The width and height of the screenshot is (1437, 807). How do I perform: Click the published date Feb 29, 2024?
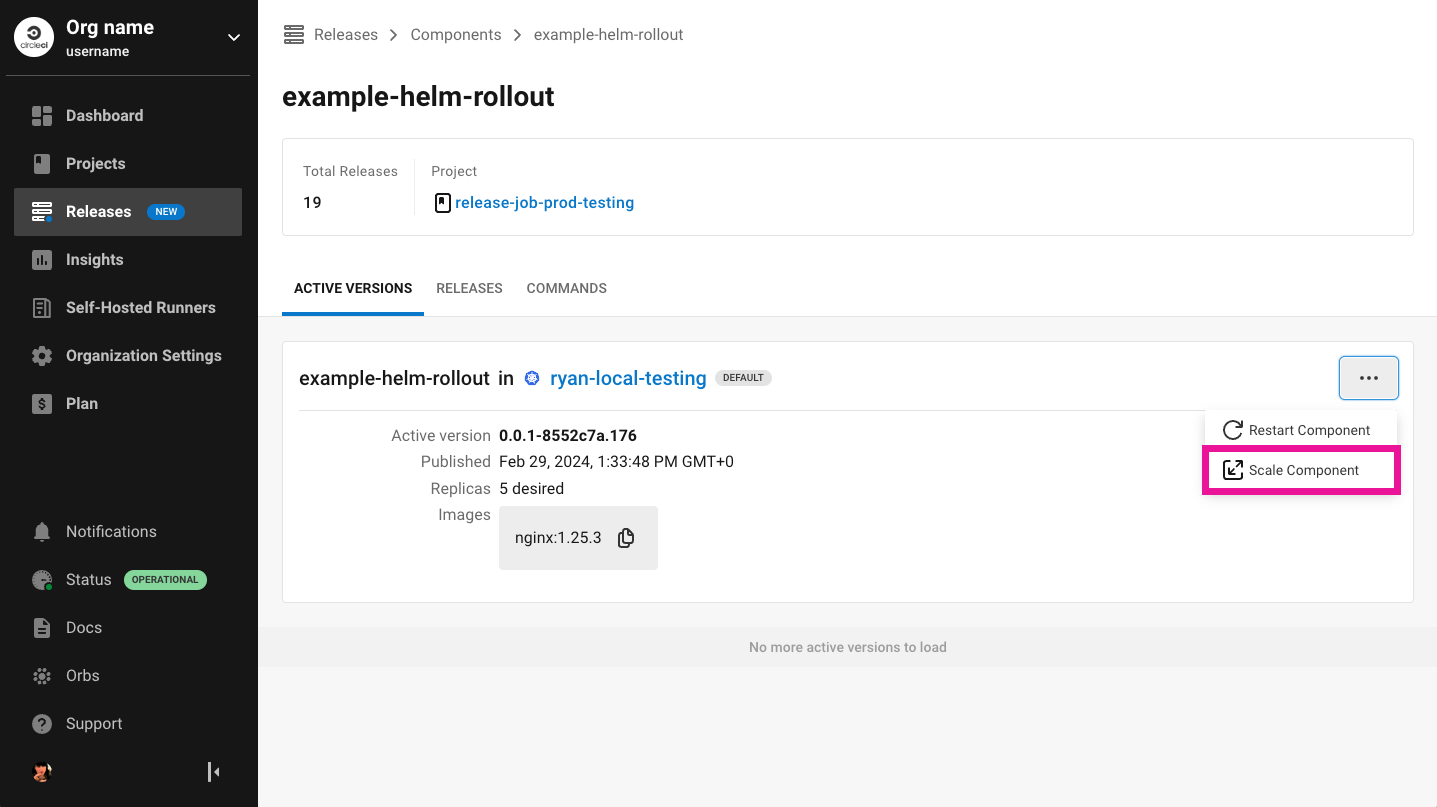pyautogui.click(x=616, y=462)
